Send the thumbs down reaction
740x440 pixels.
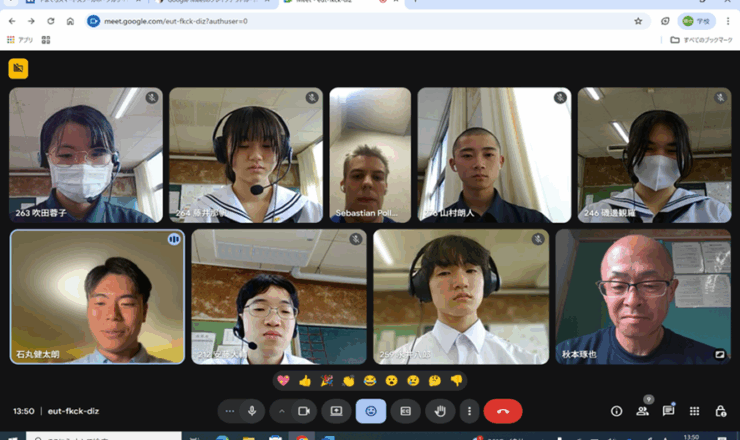pos(456,381)
